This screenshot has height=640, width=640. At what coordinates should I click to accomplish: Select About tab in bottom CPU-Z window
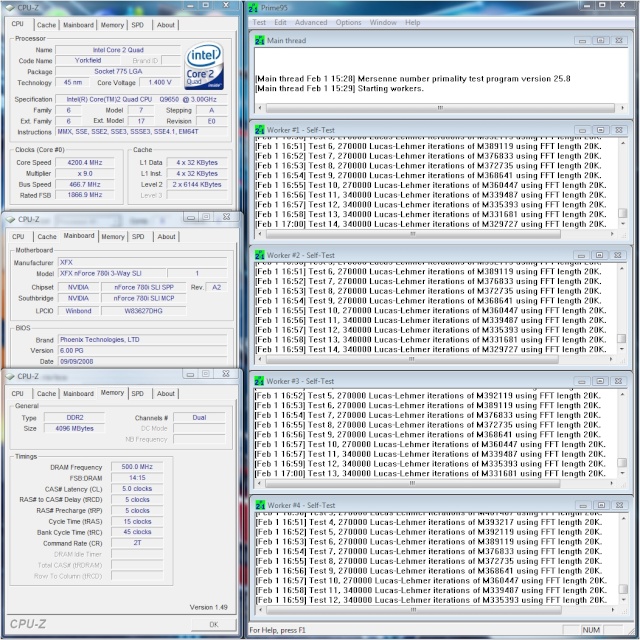click(166, 393)
